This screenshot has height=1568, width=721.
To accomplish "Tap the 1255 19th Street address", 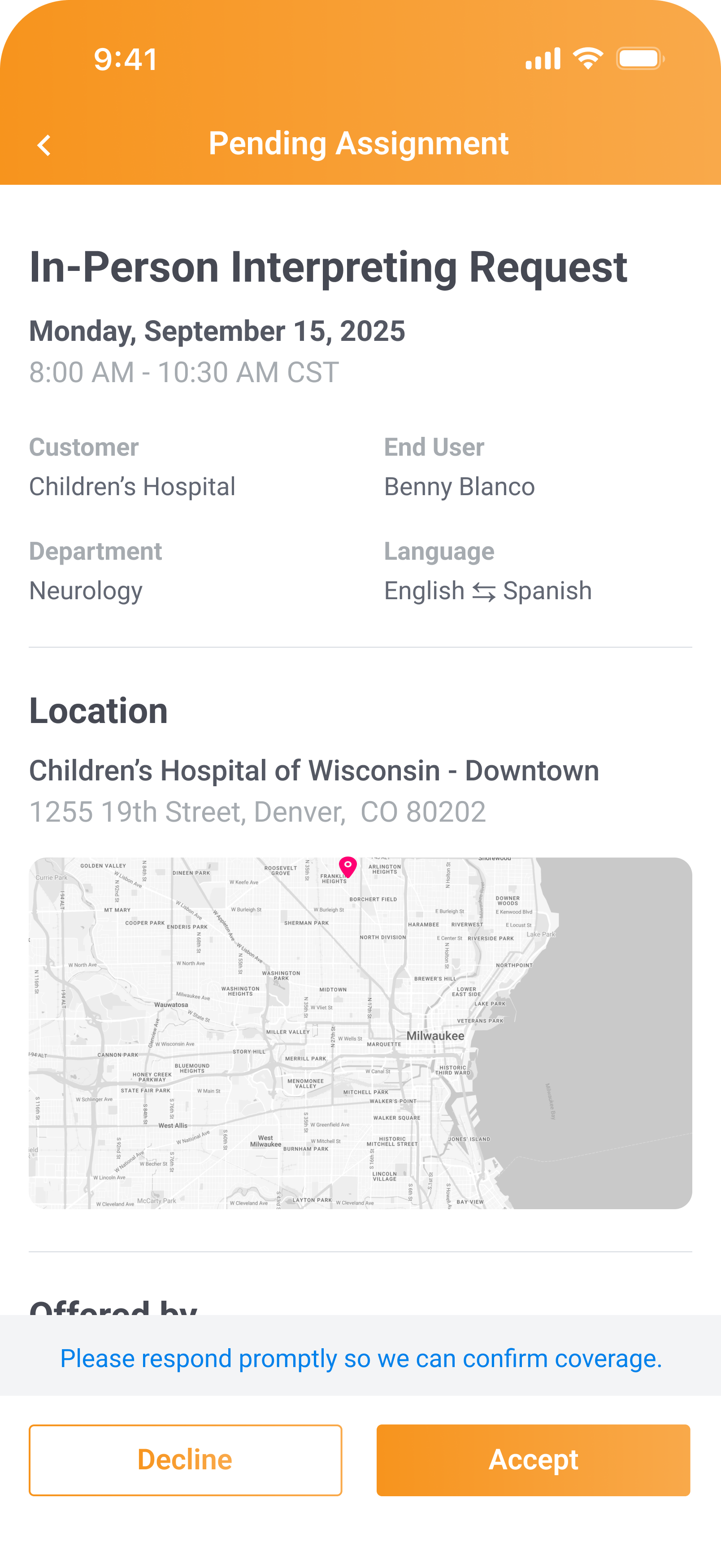I will point(257,811).
